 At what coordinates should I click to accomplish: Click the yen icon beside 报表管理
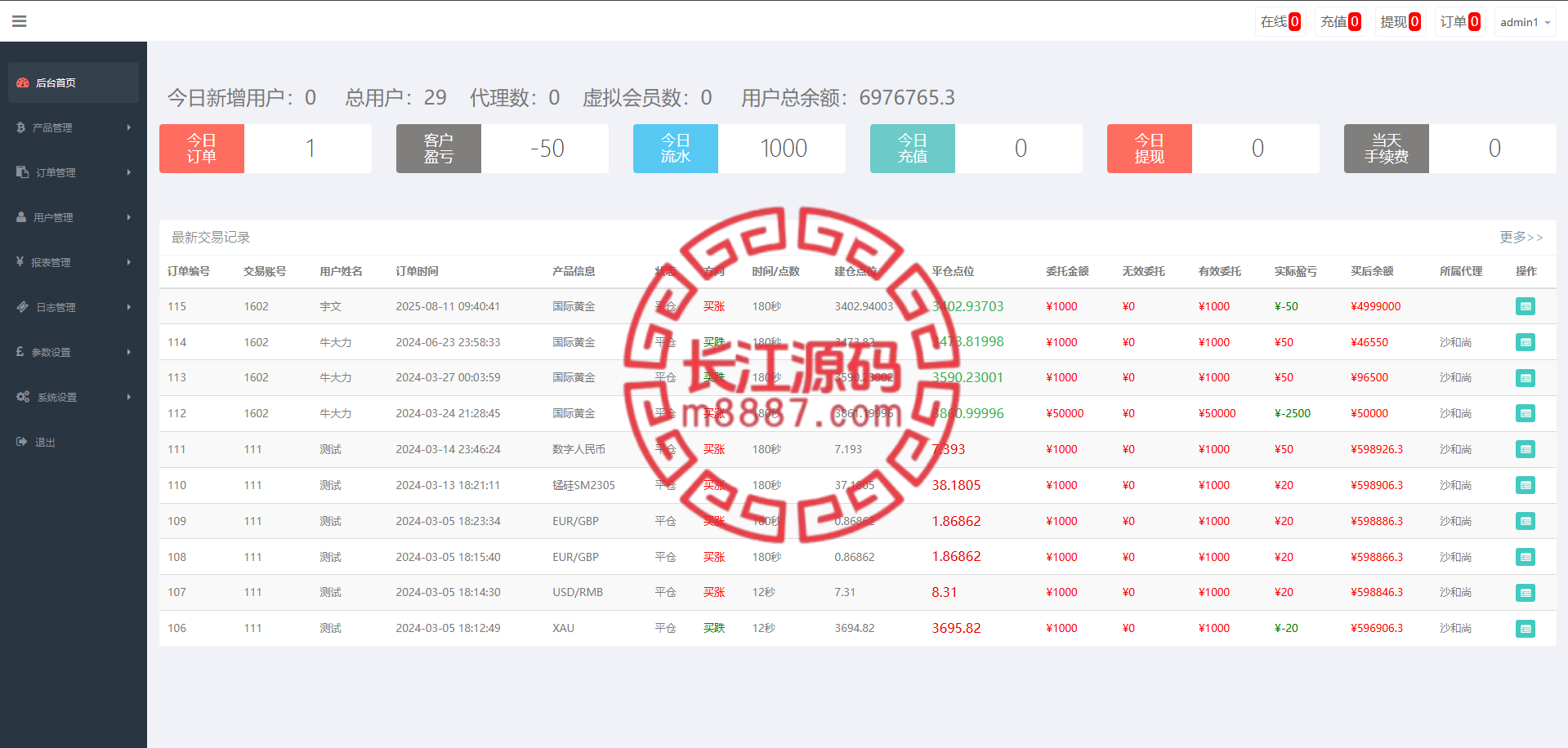(x=20, y=262)
